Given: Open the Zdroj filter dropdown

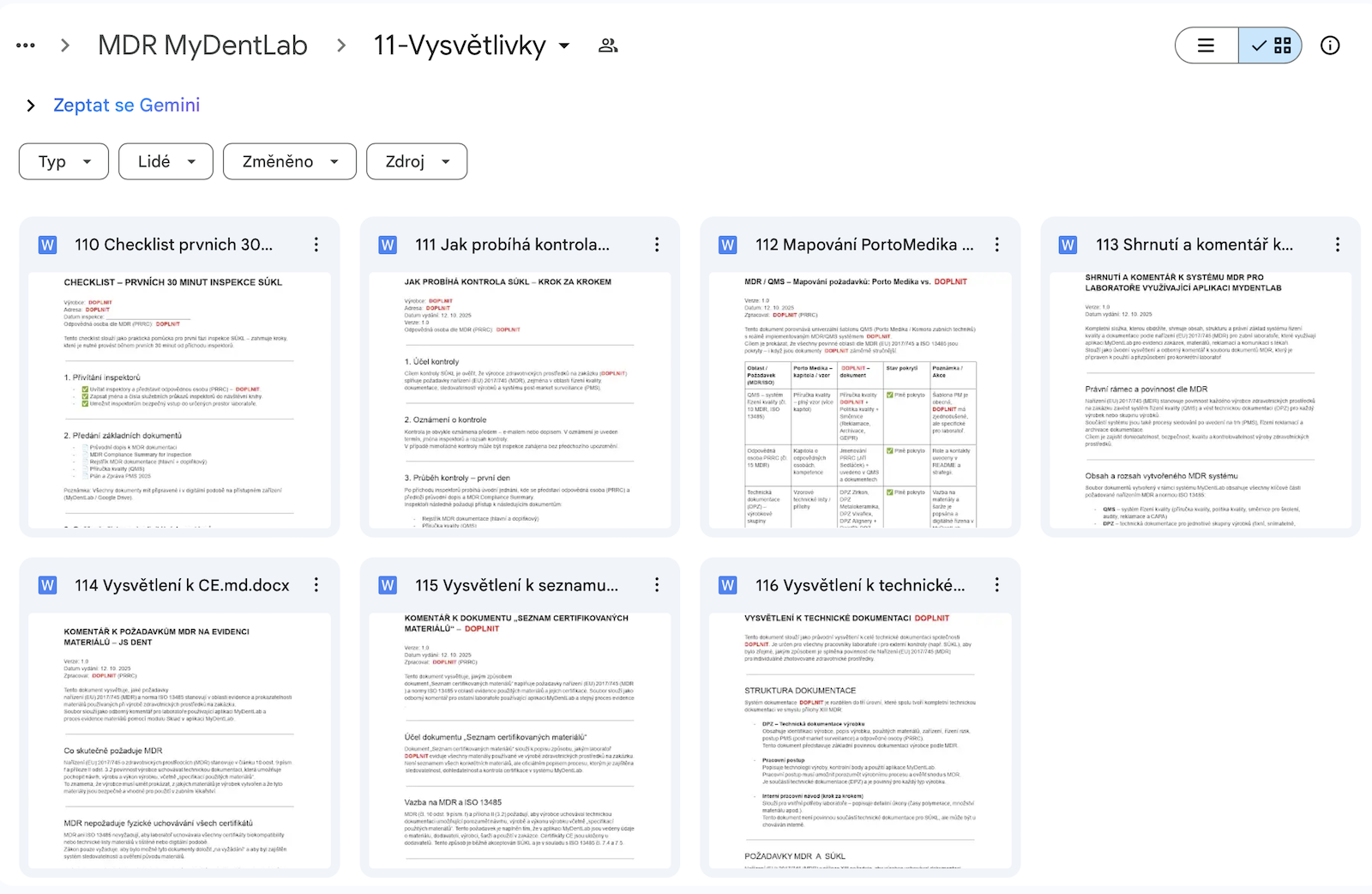Looking at the screenshot, I should click(x=417, y=161).
